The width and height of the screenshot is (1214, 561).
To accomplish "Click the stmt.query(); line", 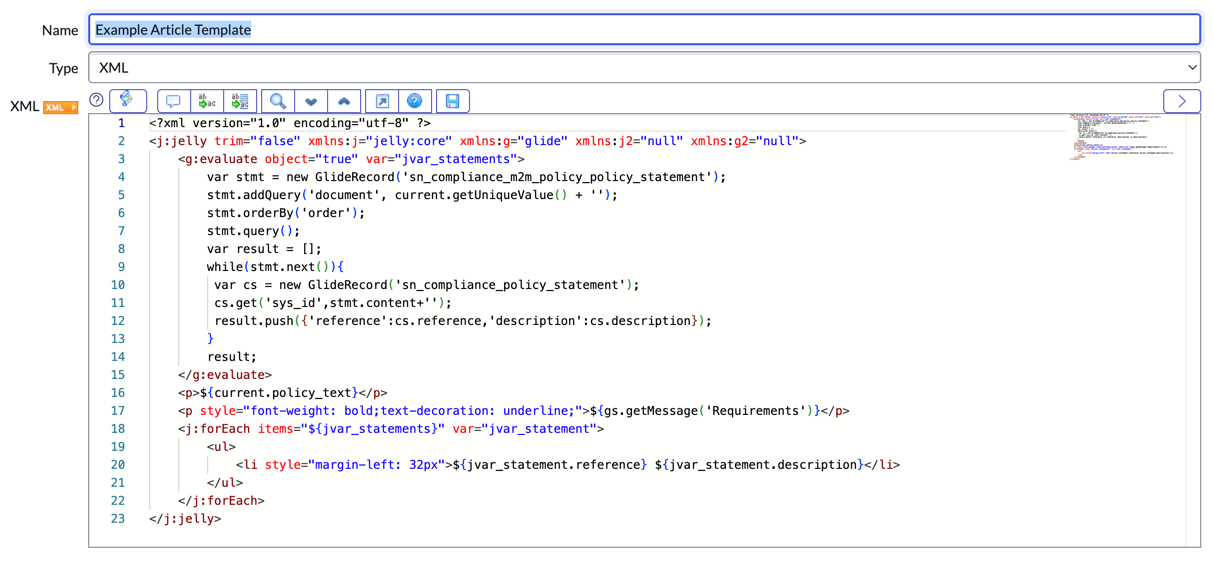I will pos(253,231).
